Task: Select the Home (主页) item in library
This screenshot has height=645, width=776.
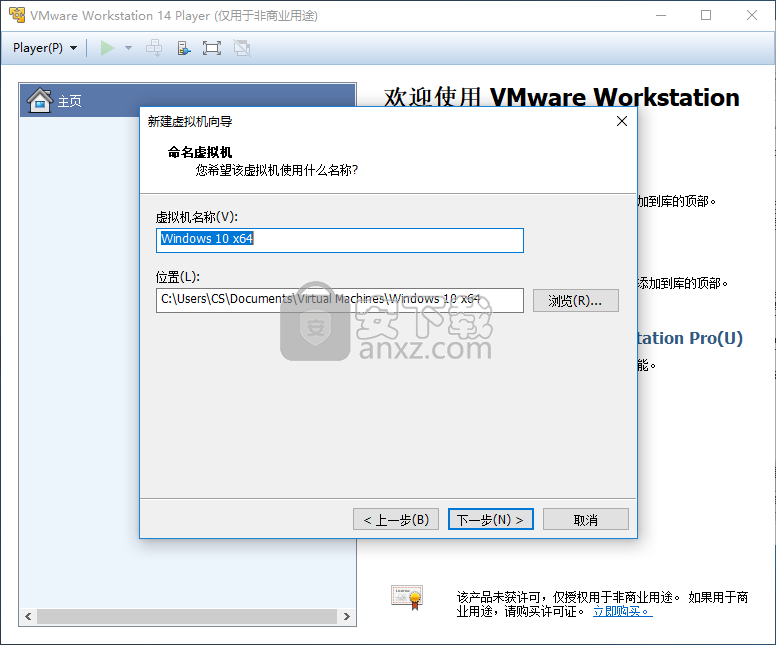Action: (x=188, y=100)
